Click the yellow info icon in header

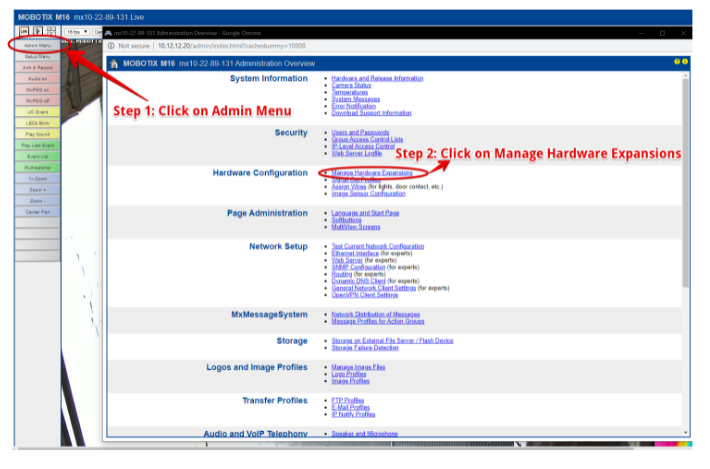pos(685,62)
